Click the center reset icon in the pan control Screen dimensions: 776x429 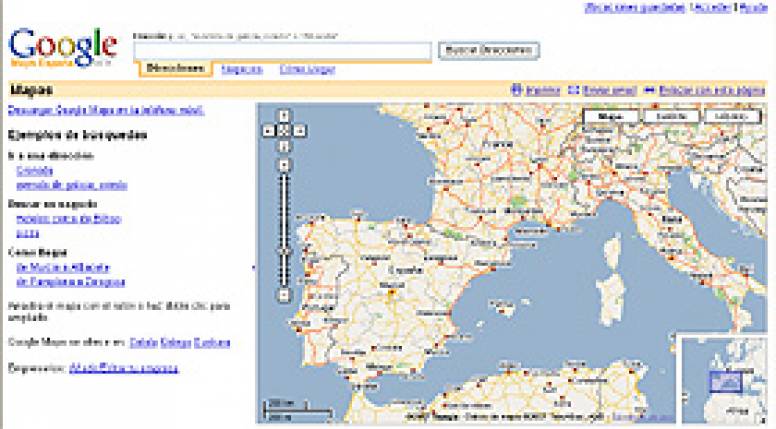click(284, 130)
